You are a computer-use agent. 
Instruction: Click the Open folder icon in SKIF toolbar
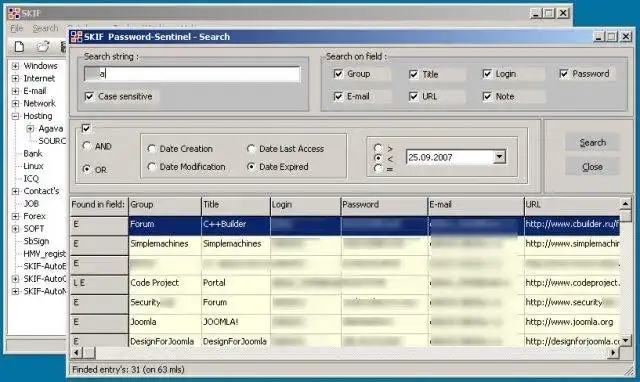[x=43, y=47]
